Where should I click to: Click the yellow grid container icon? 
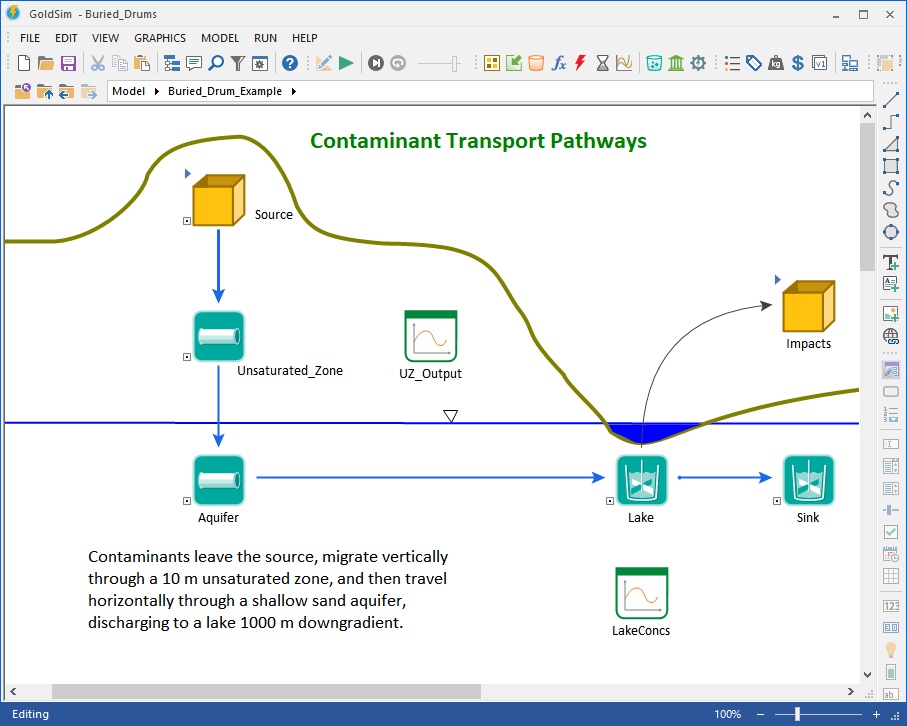point(492,63)
